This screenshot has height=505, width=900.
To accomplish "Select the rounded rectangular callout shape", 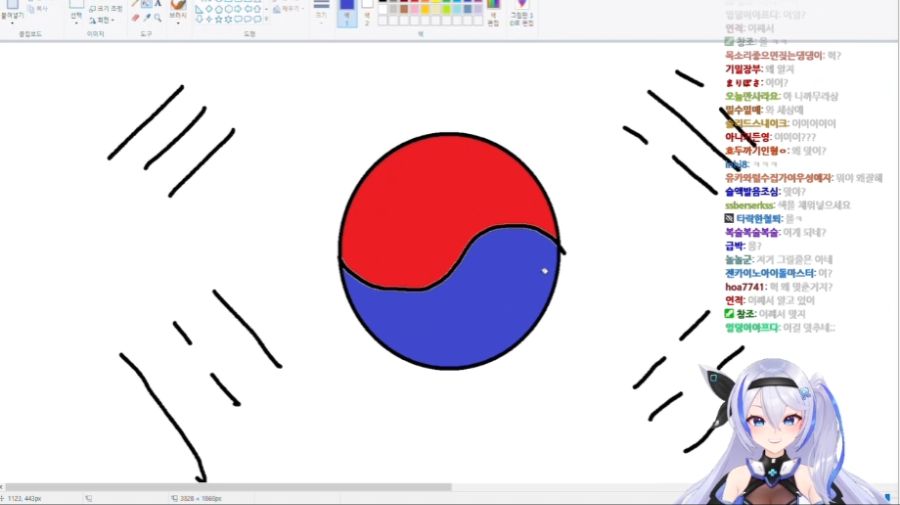I will pyautogui.click(x=238, y=19).
